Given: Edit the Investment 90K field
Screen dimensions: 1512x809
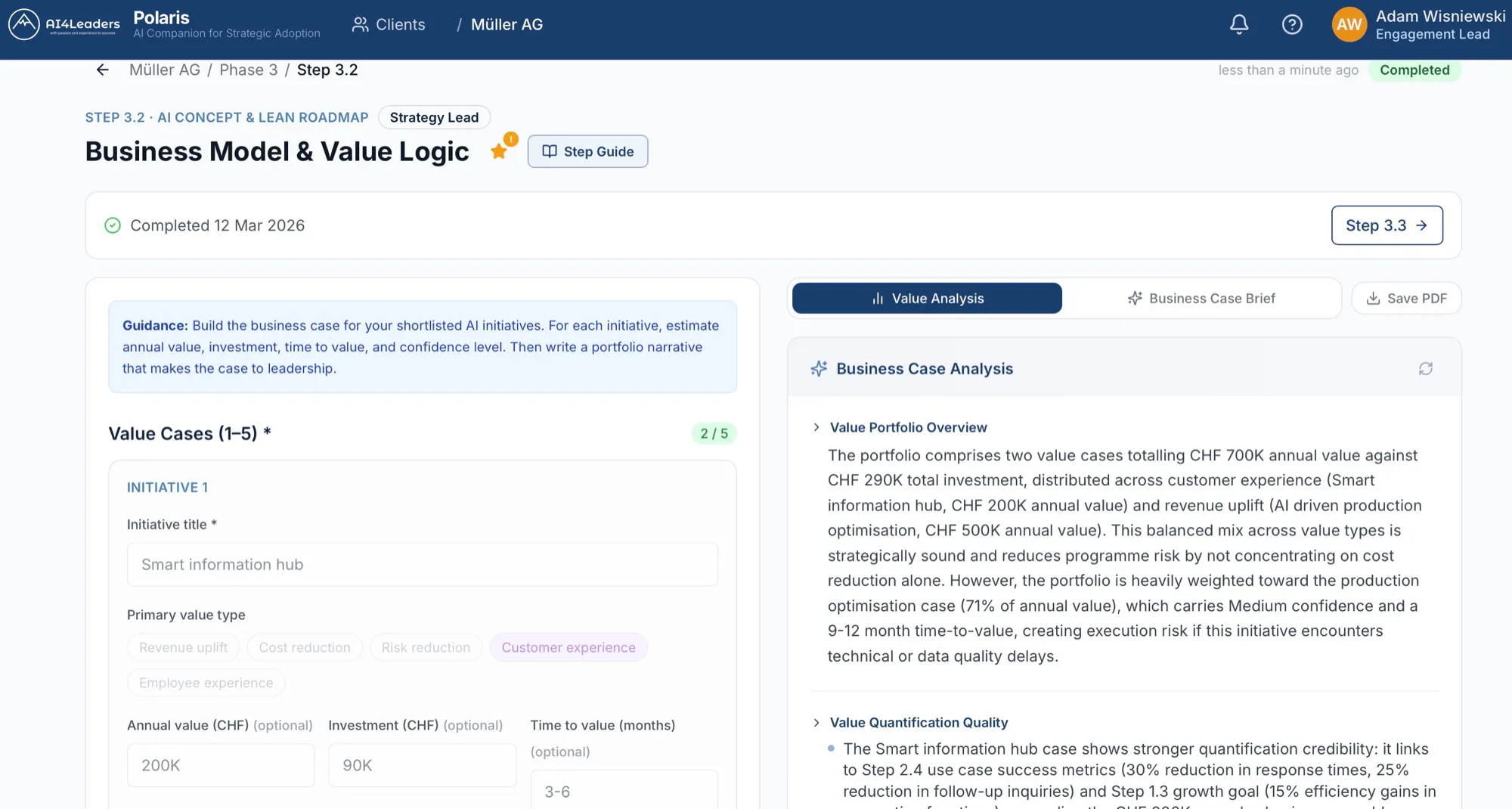Looking at the screenshot, I should click(422, 765).
